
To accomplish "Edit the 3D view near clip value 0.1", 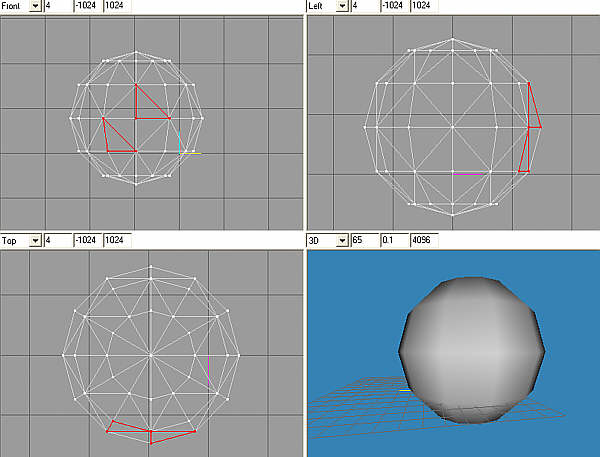I will (x=394, y=240).
